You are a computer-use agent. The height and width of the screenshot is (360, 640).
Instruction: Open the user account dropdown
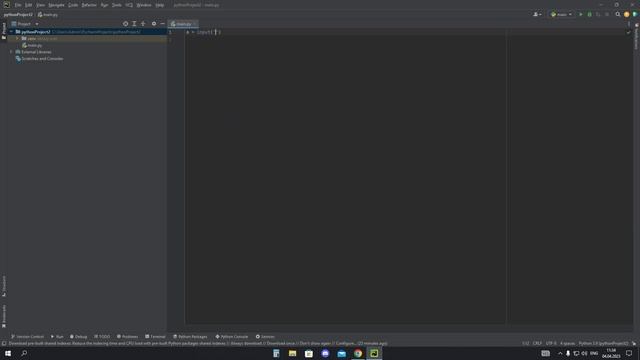tap(537, 14)
